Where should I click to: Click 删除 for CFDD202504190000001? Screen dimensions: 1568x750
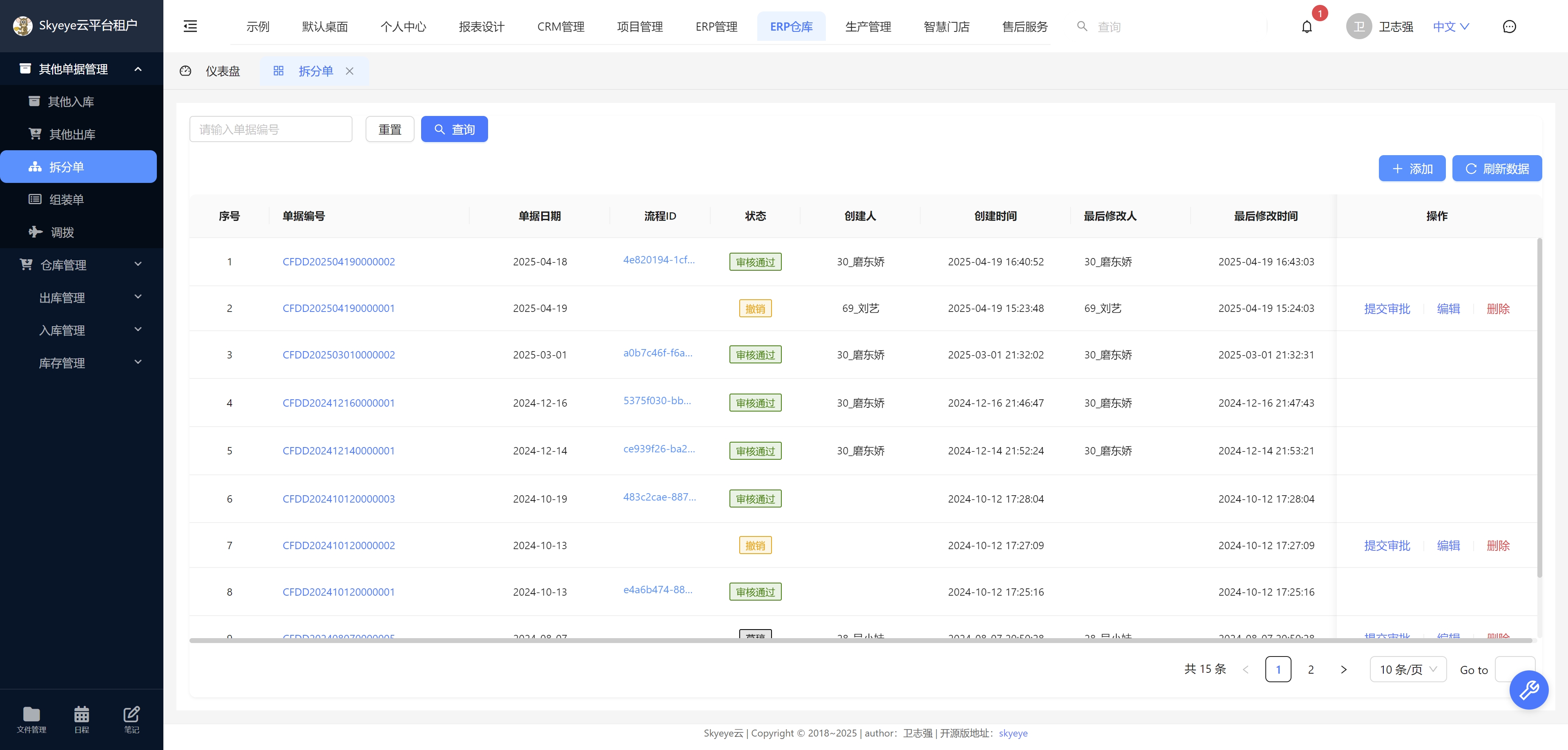(x=1498, y=308)
